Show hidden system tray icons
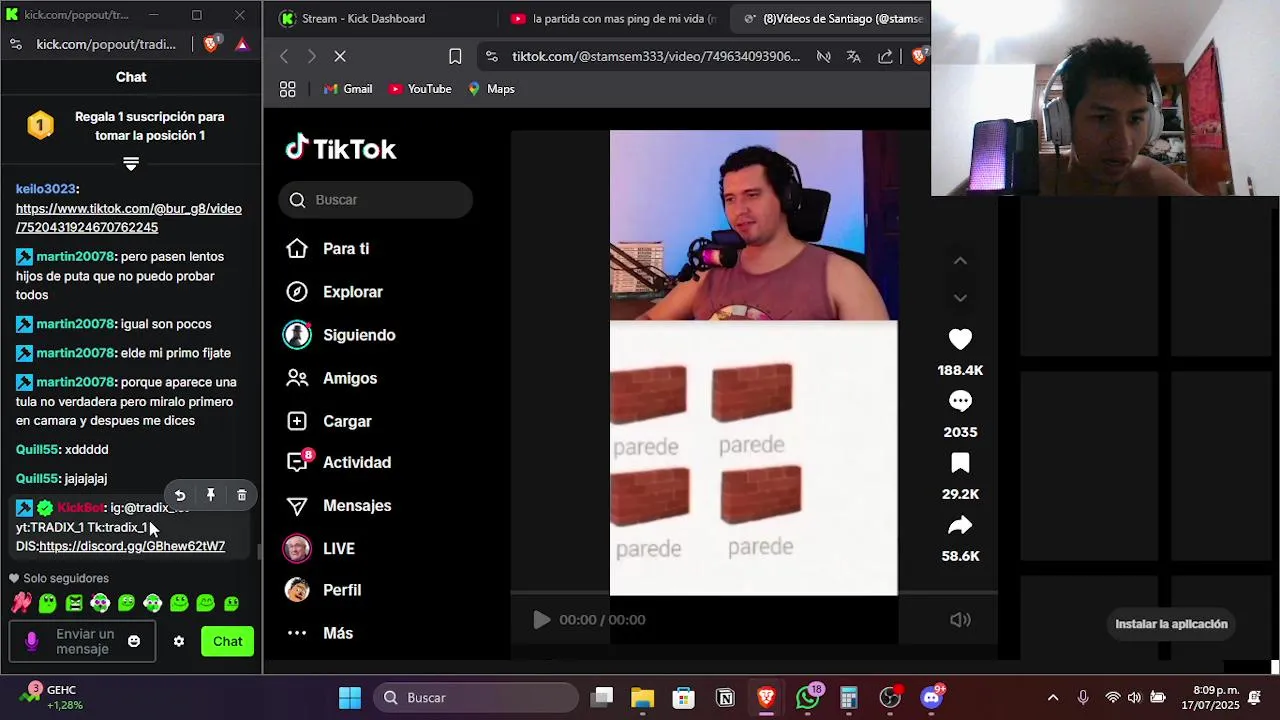The image size is (1280, 720). [x=1052, y=698]
